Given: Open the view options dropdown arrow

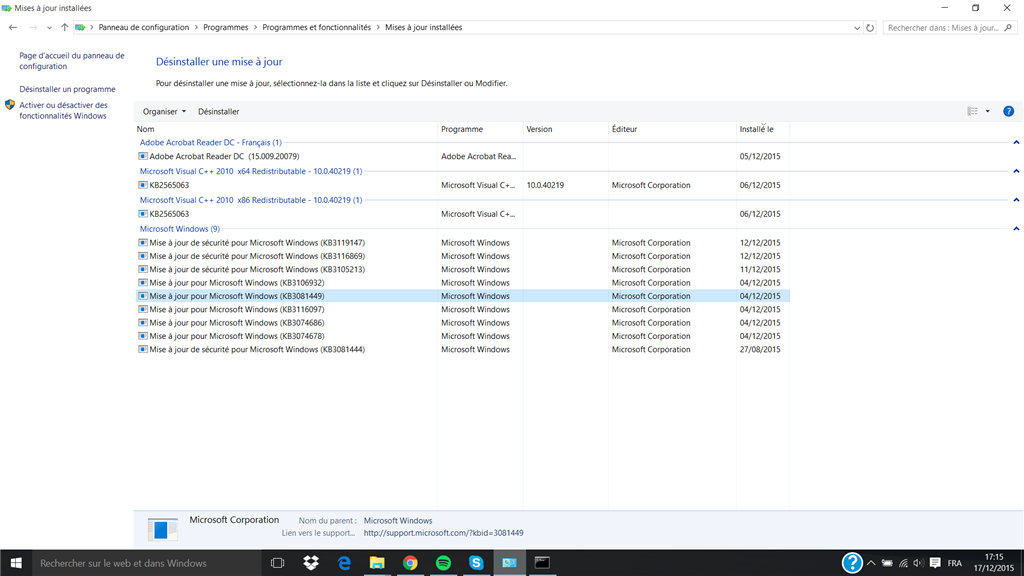Looking at the screenshot, I should click(987, 112).
